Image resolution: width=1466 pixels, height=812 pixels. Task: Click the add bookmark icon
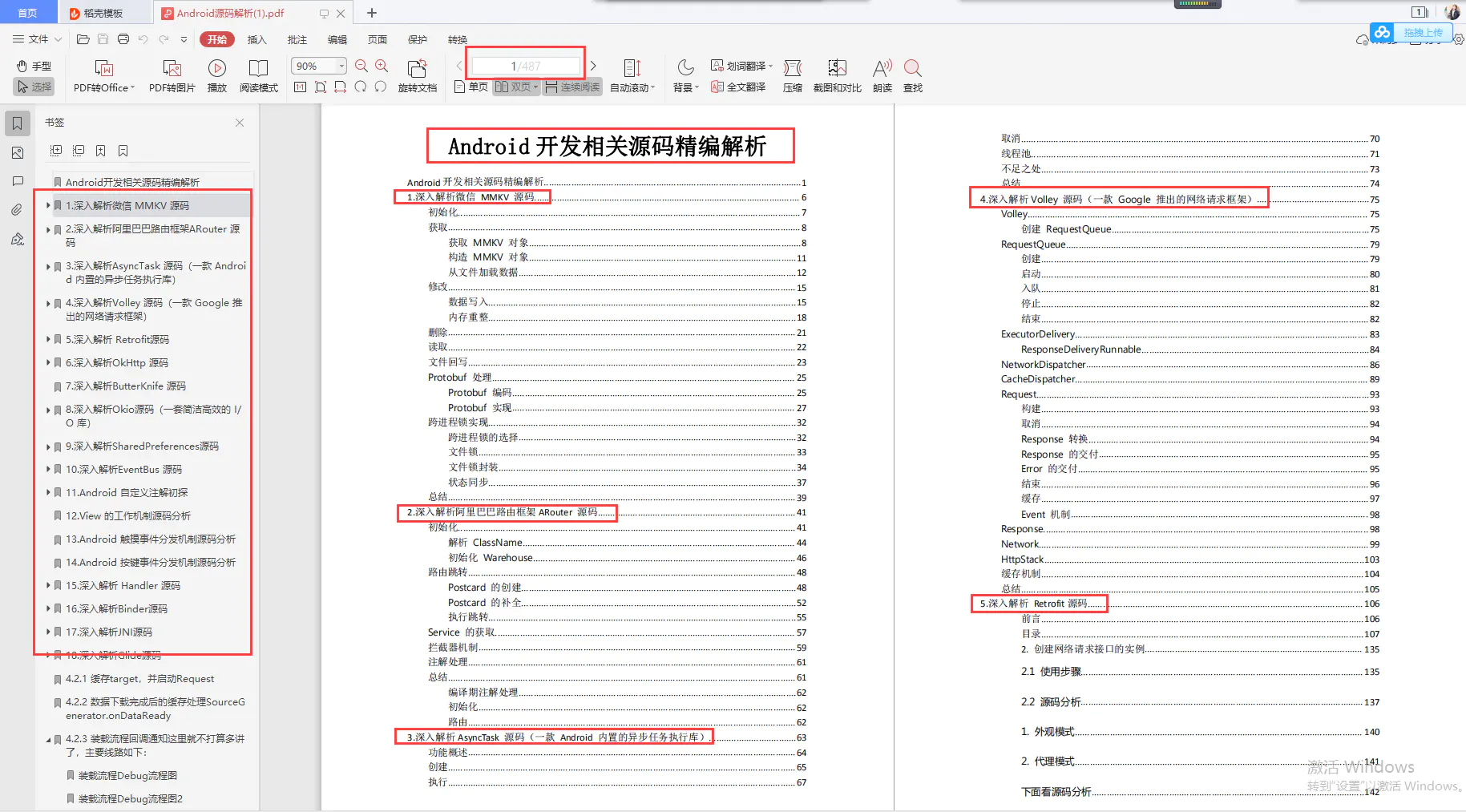click(x=101, y=151)
